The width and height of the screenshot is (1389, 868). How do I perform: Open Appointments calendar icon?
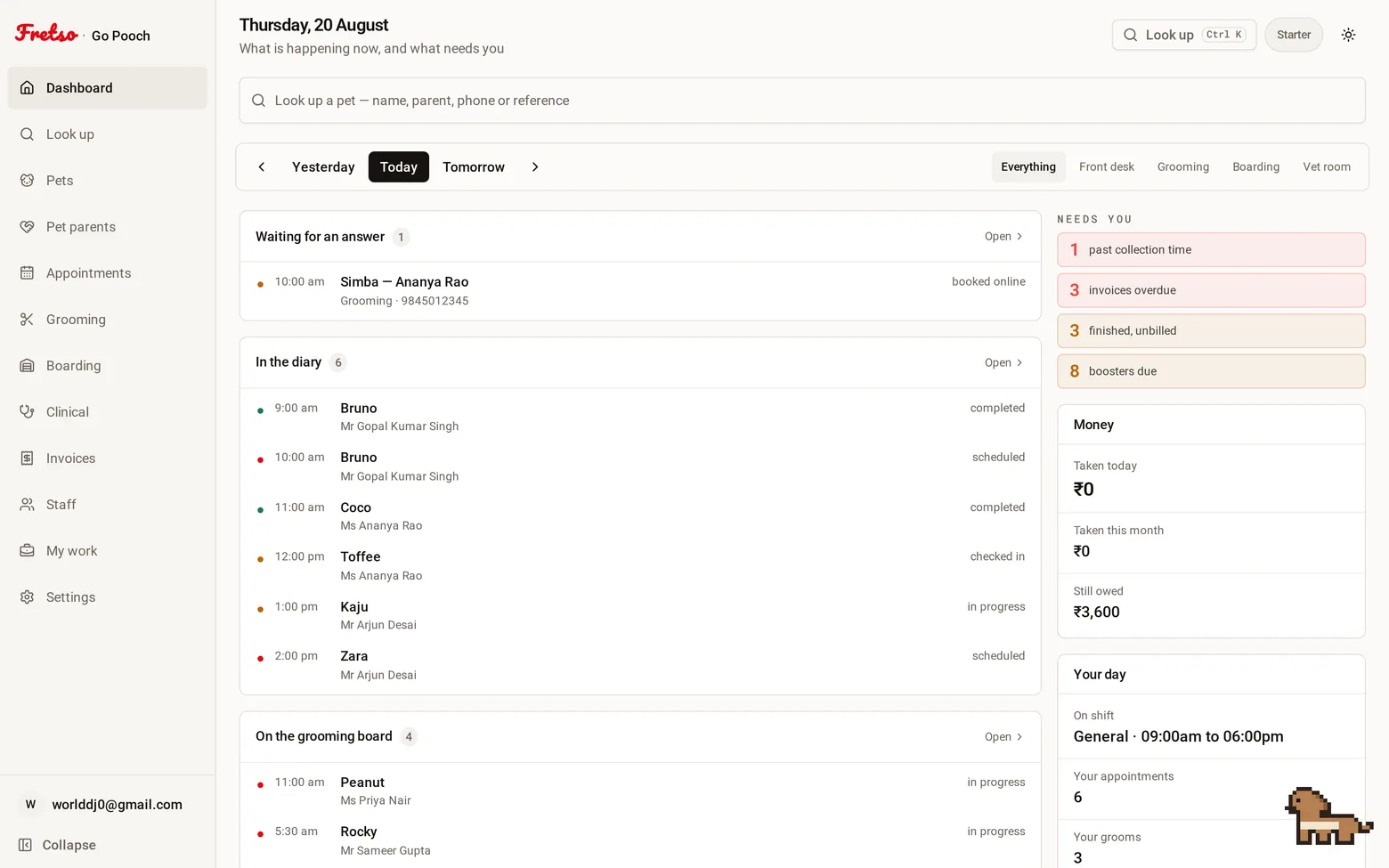pos(28,273)
